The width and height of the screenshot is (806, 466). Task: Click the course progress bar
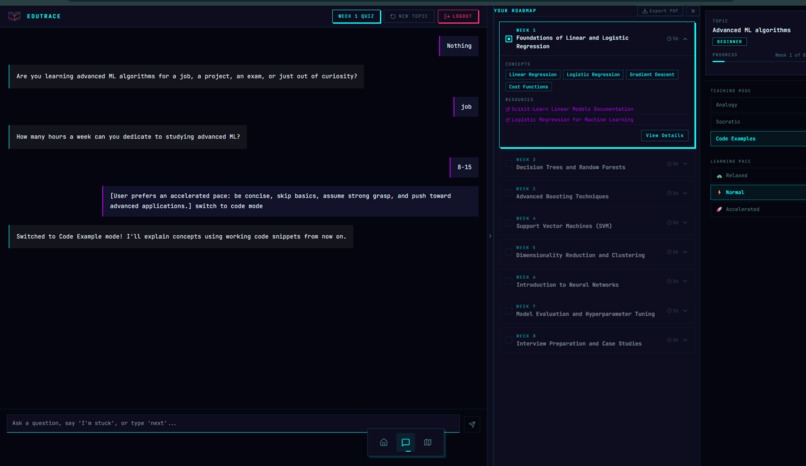coord(759,62)
